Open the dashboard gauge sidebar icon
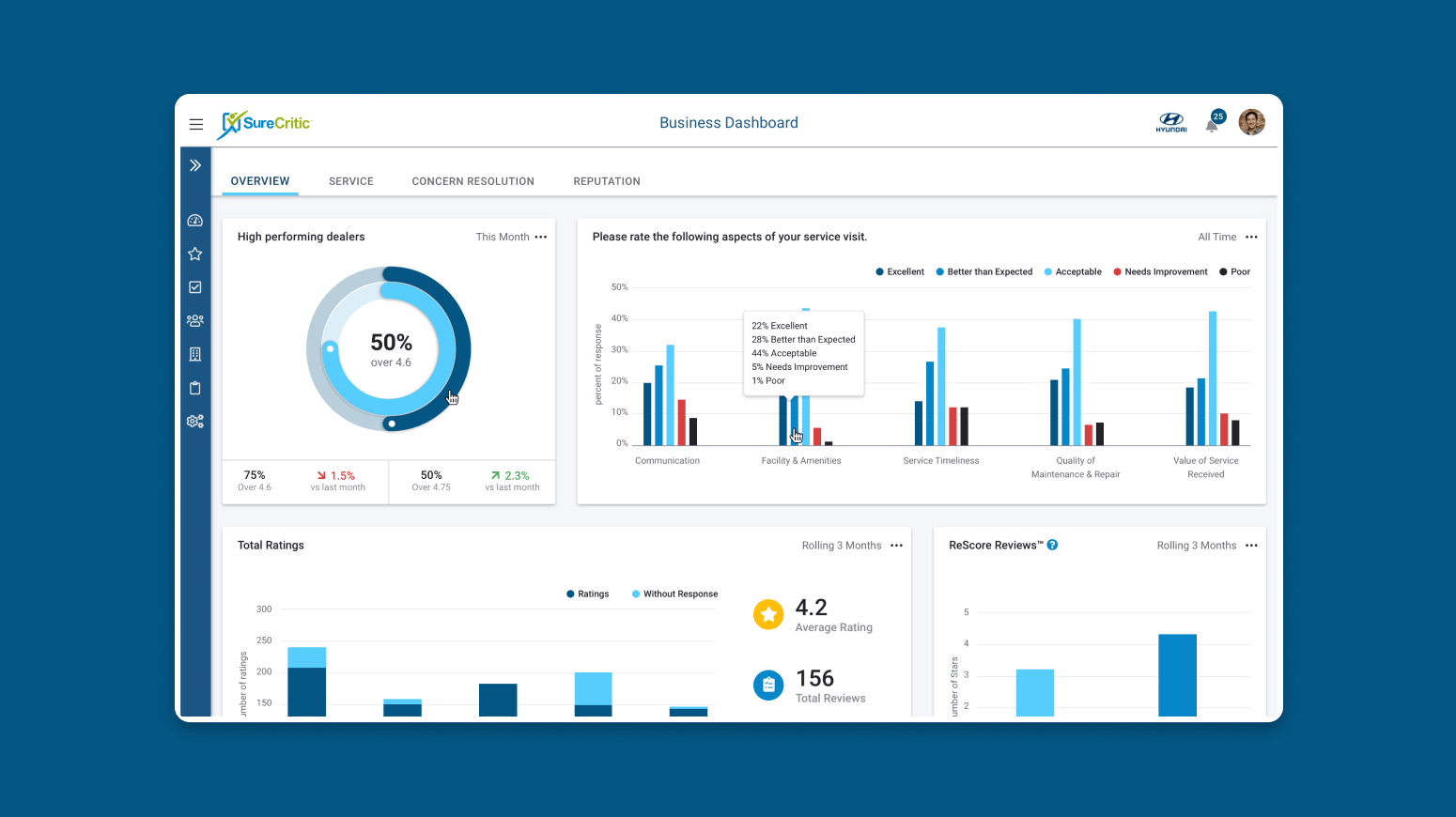 tap(195, 221)
